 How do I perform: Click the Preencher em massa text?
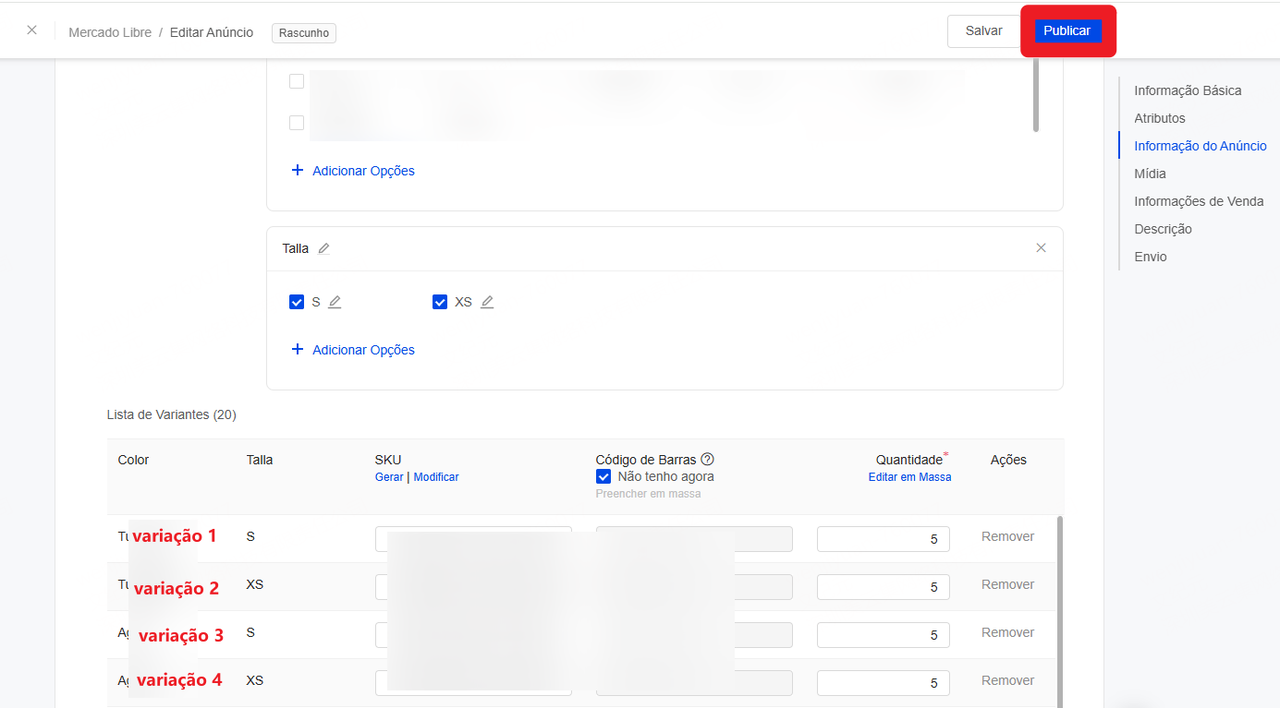tap(648, 494)
